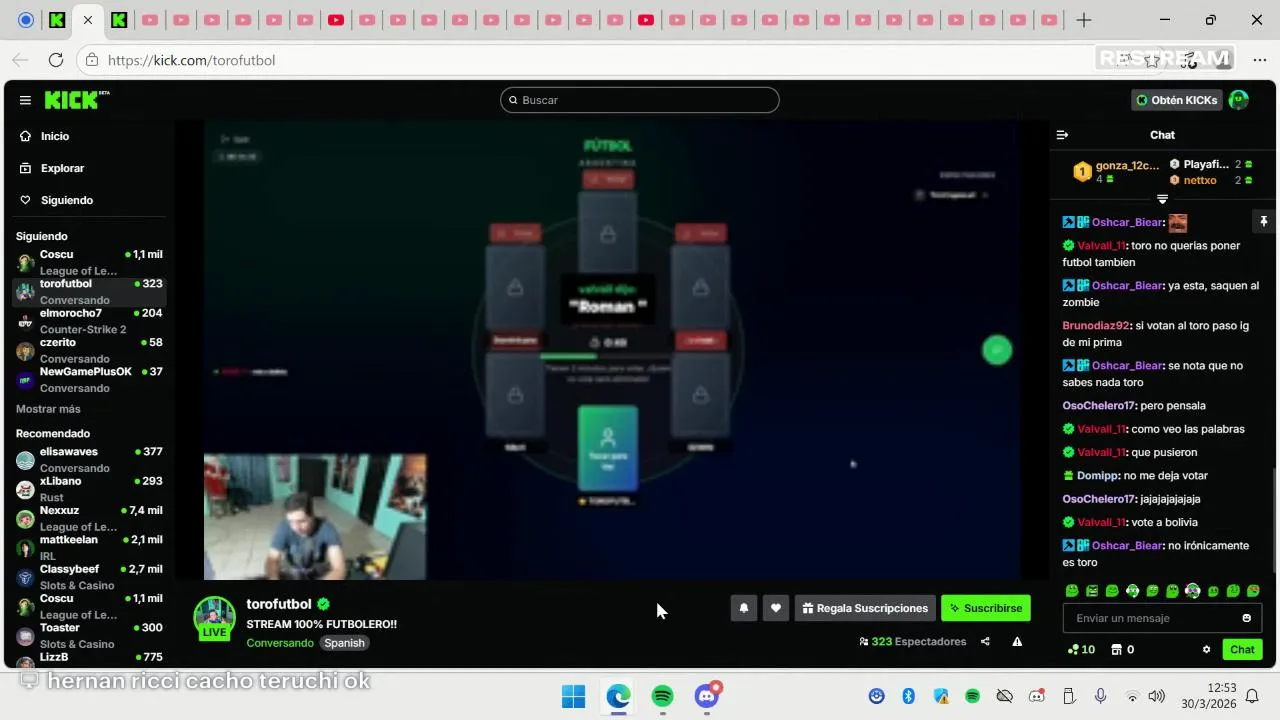Open elmorocho7 channel in sidebar

[89, 320]
